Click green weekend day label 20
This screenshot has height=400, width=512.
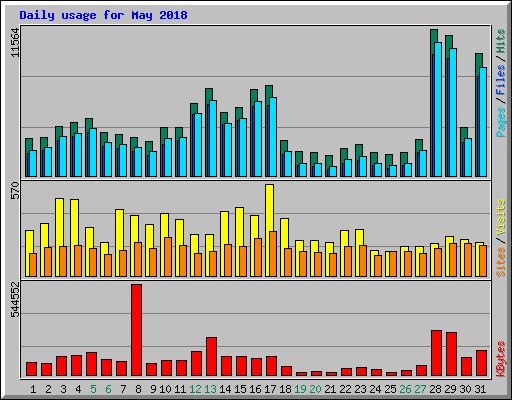(x=315, y=389)
